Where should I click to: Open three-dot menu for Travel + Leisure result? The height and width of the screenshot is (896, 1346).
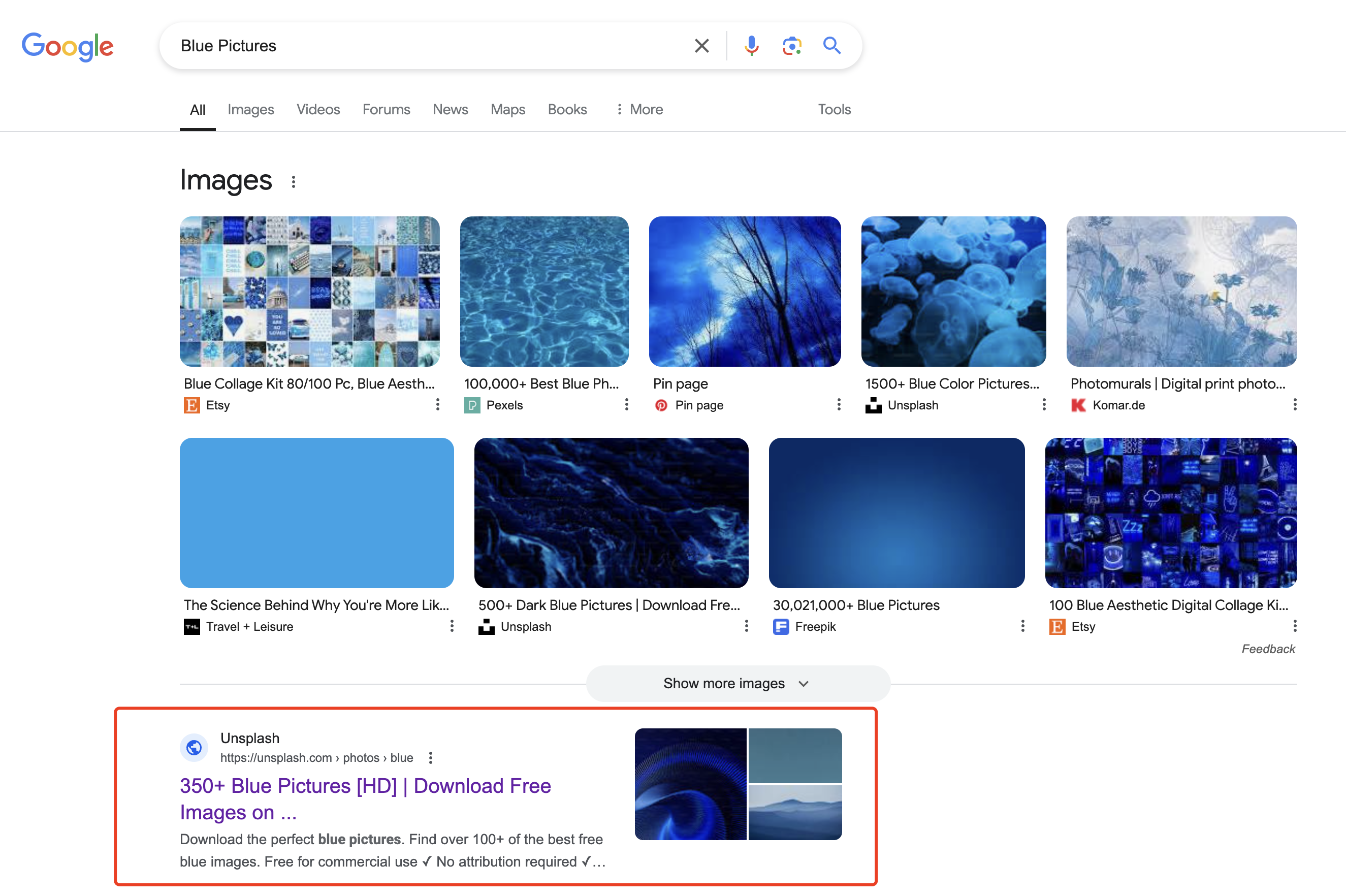pos(452,626)
